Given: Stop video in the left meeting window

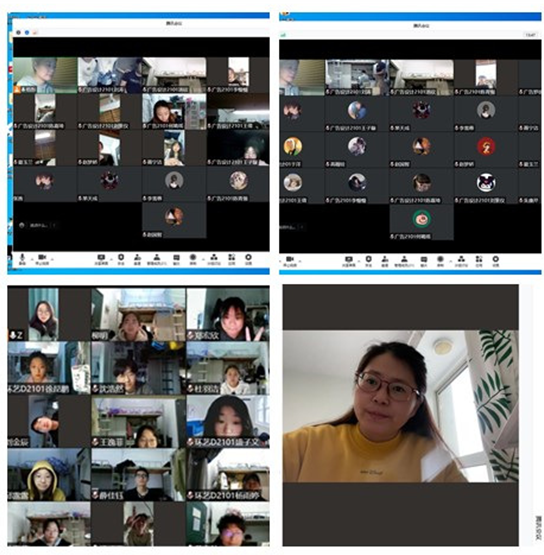Looking at the screenshot, I should point(42,259).
